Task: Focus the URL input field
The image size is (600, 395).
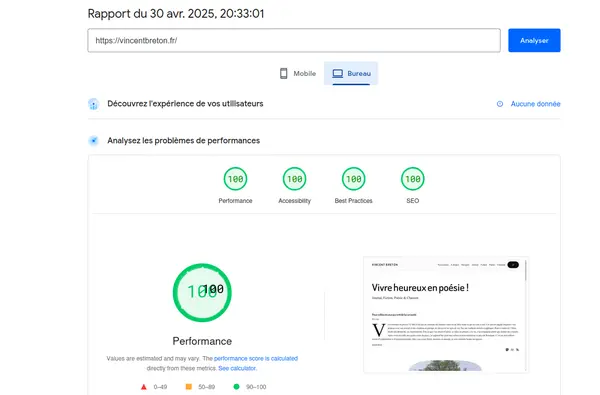Action: [x=294, y=40]
